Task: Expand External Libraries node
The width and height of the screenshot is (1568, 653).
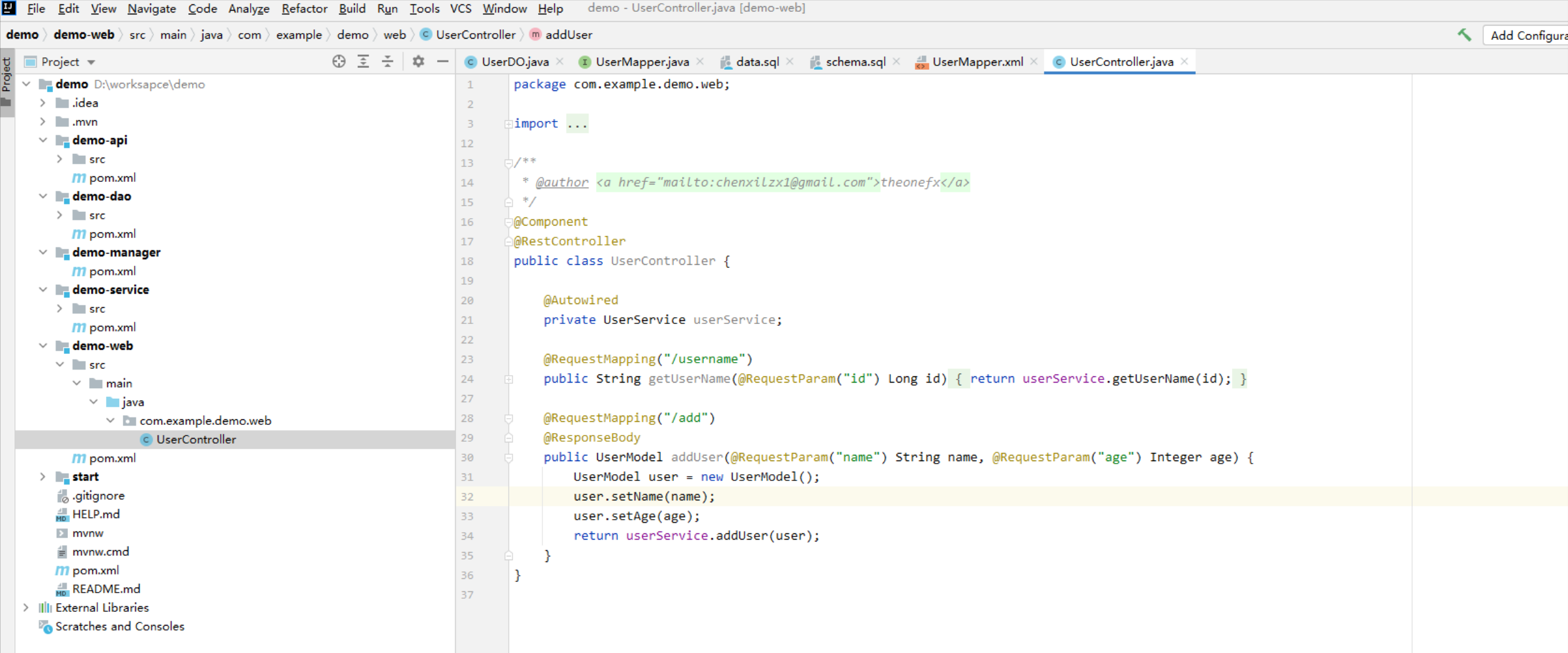Action: pyautogui.click(x=26, y=608)
